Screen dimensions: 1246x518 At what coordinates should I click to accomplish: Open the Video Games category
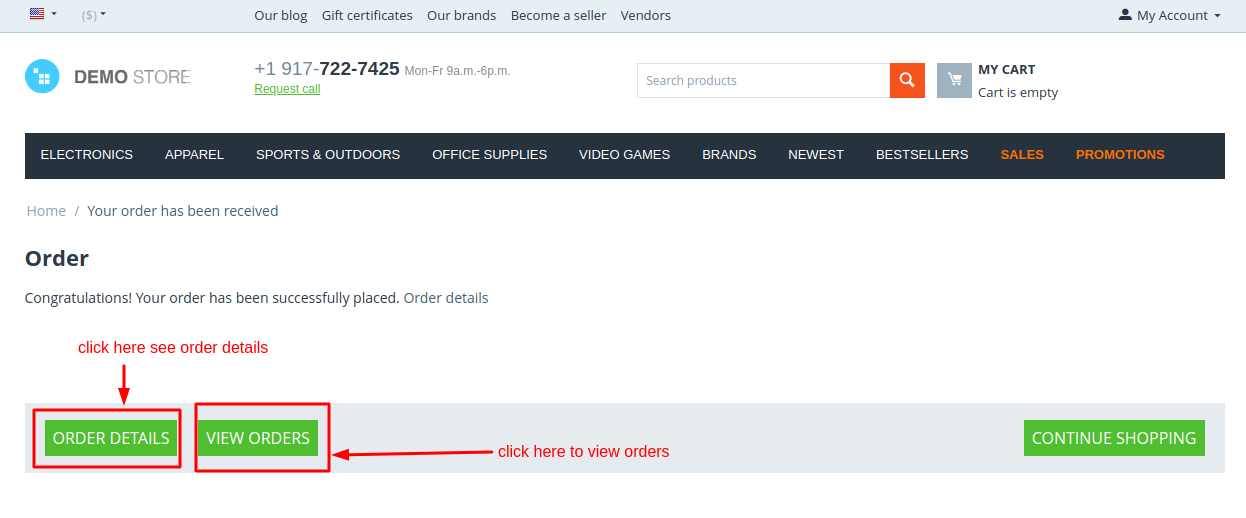tap(624, 155)
